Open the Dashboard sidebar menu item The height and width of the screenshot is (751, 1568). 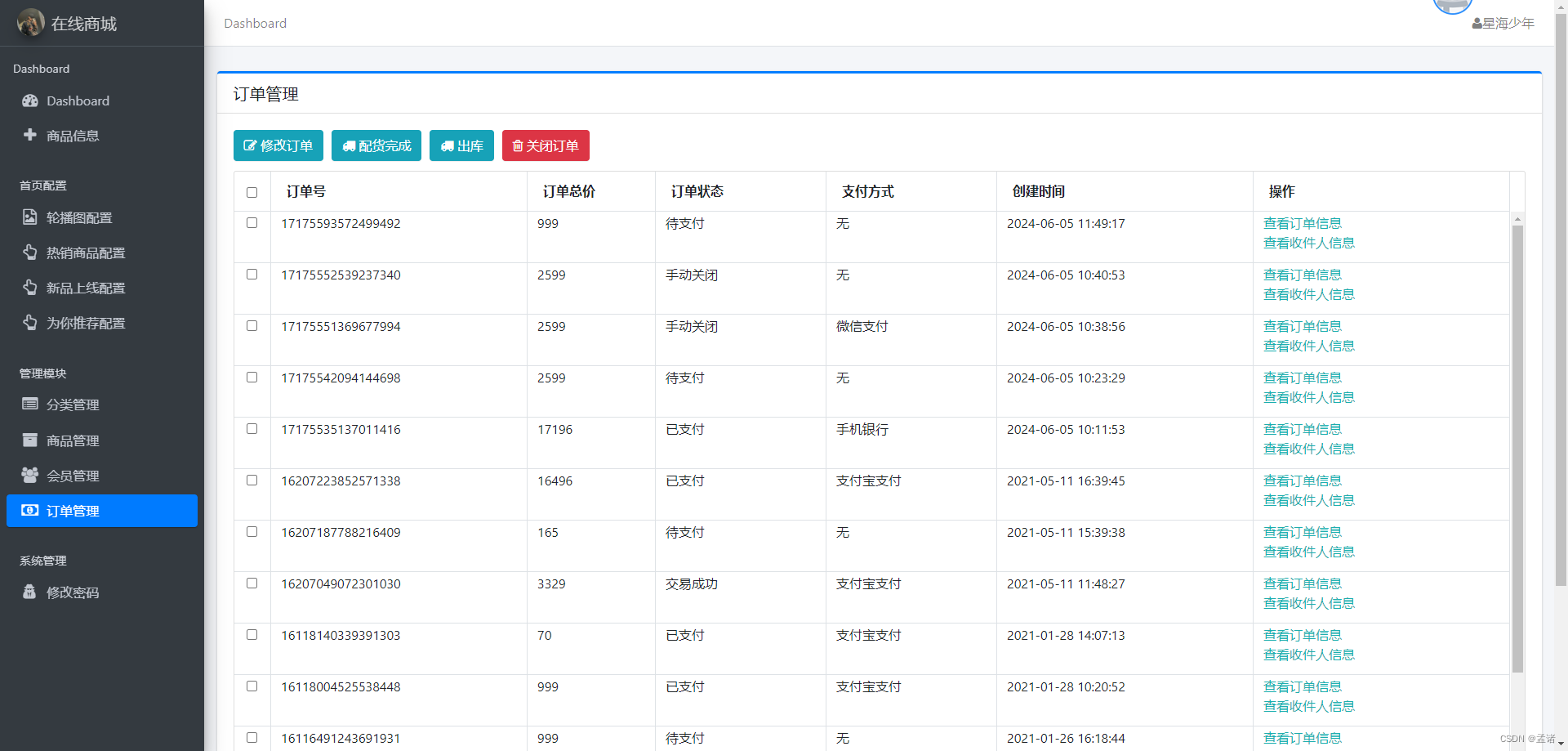(x=102, y=101)
